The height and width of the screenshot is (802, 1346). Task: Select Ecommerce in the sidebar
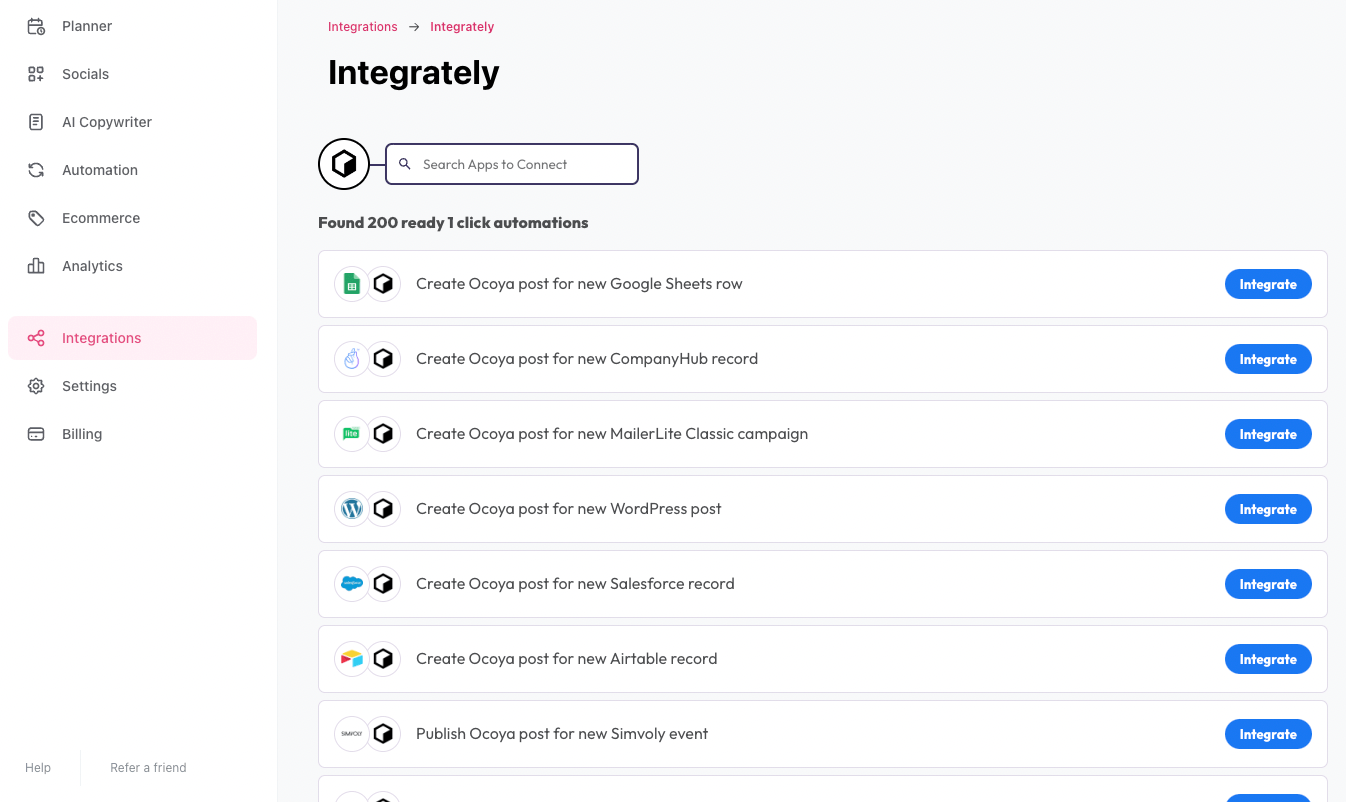point(132,218)
